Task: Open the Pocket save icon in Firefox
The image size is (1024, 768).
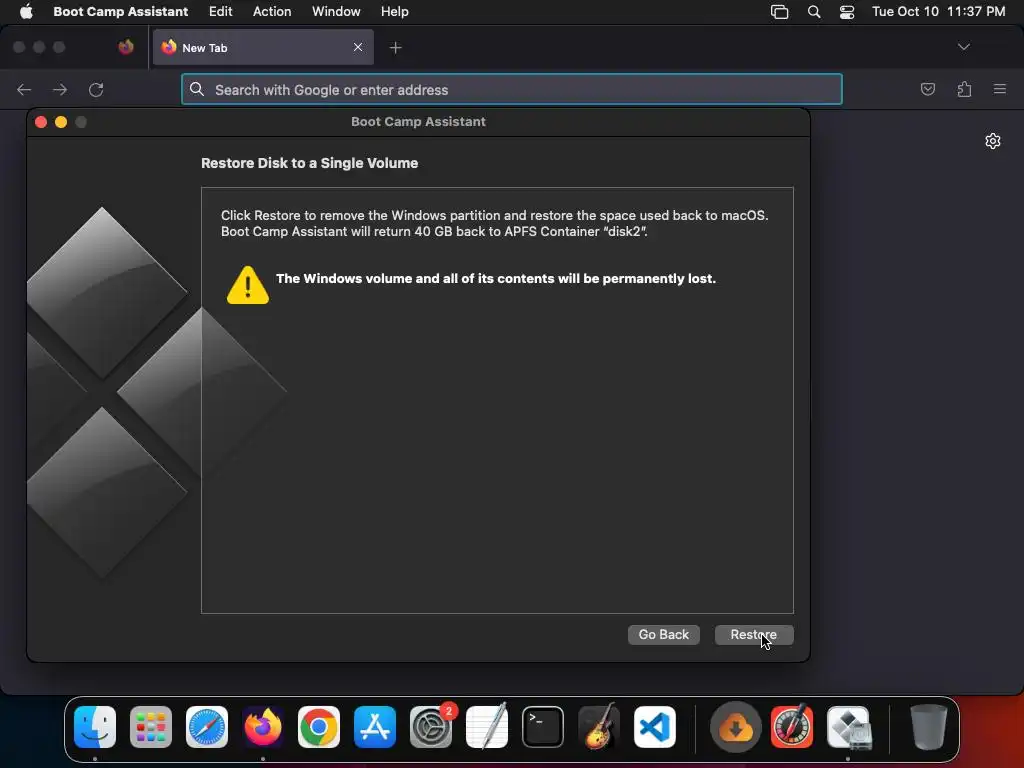Action: tap(927, 89)
